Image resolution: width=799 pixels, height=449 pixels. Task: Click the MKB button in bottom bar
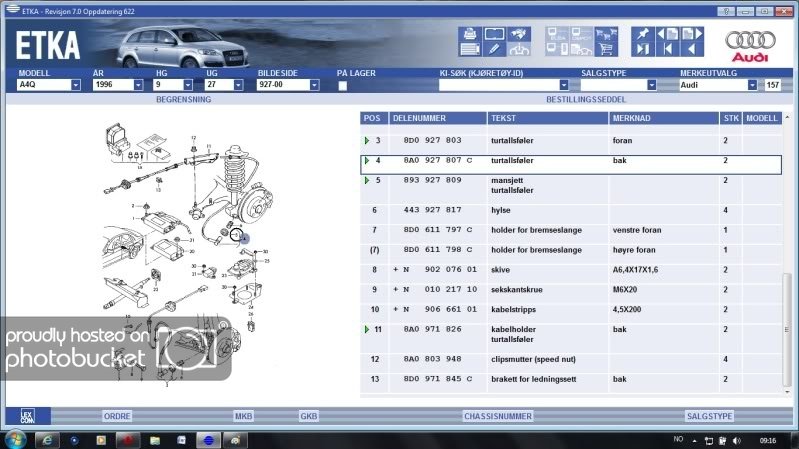pyautogui.click(x=243, y=415)
